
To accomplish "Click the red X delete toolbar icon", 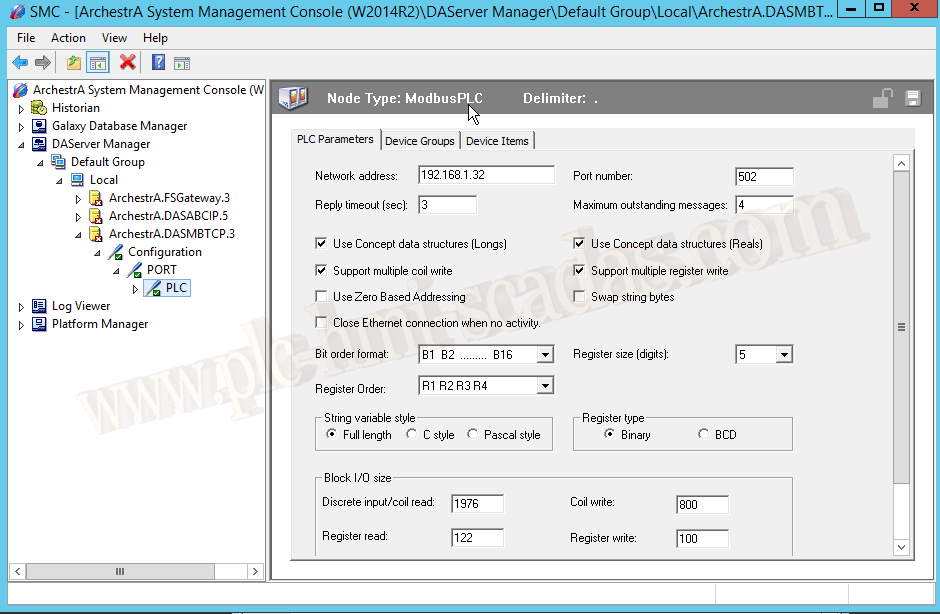I will (x=127, y=63).
